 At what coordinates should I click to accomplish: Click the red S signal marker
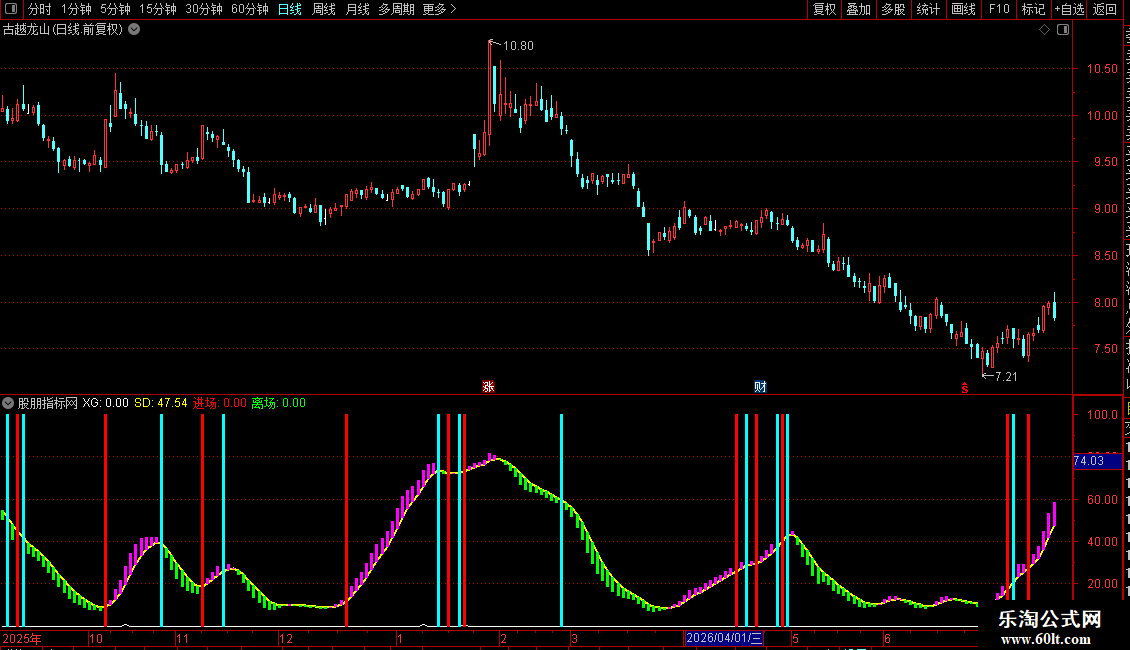click(x=964, y=388)
